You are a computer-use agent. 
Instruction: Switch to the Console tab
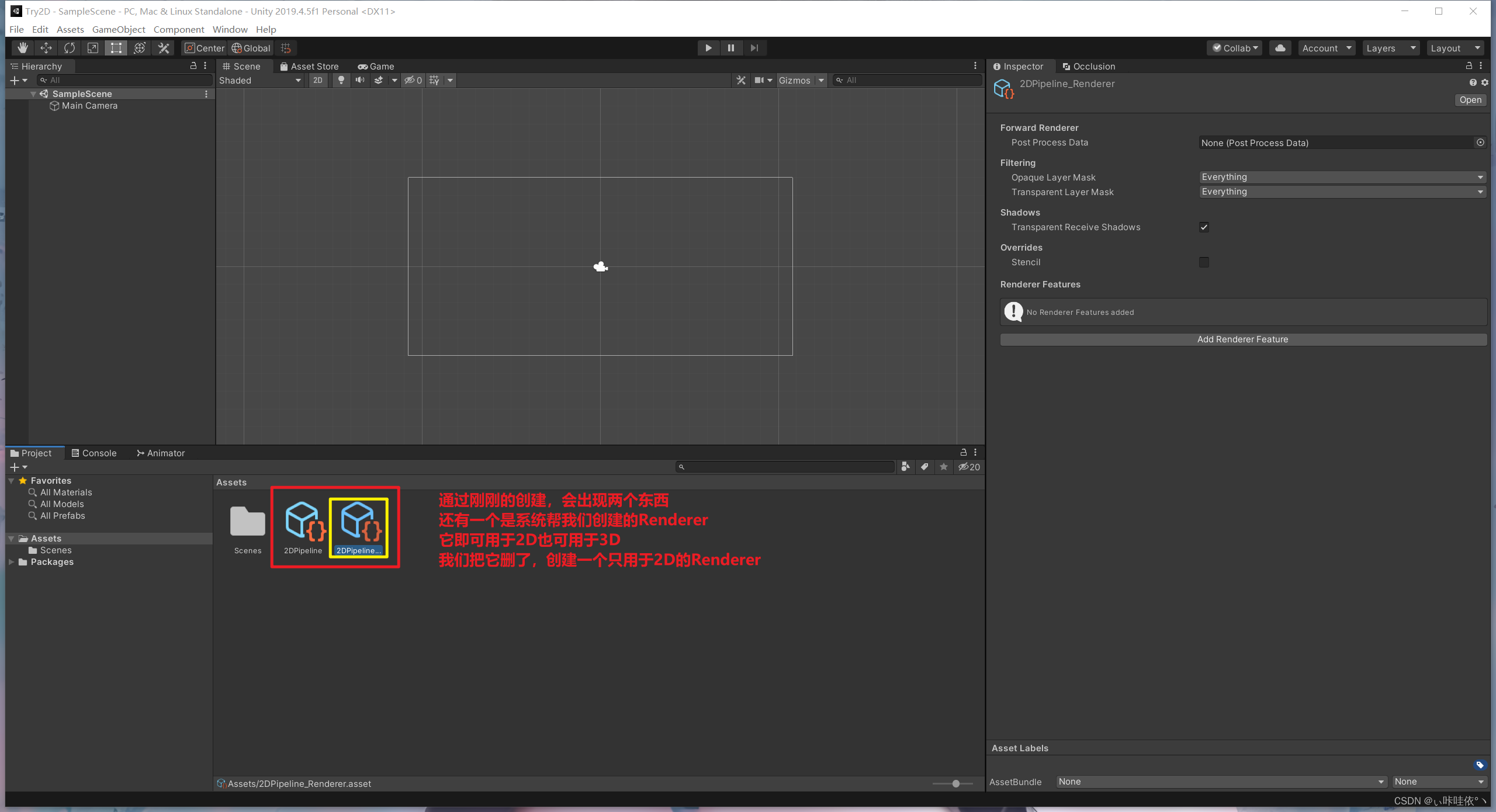coord(94,453)
